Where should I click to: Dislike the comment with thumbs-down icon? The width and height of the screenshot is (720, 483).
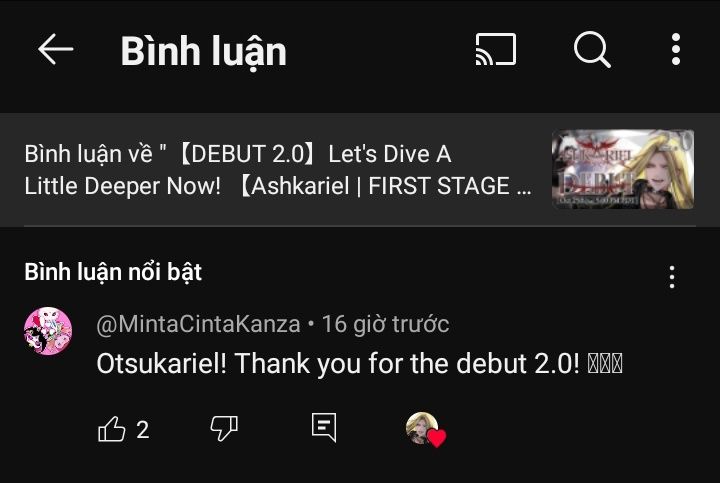(x=224, y=429)
